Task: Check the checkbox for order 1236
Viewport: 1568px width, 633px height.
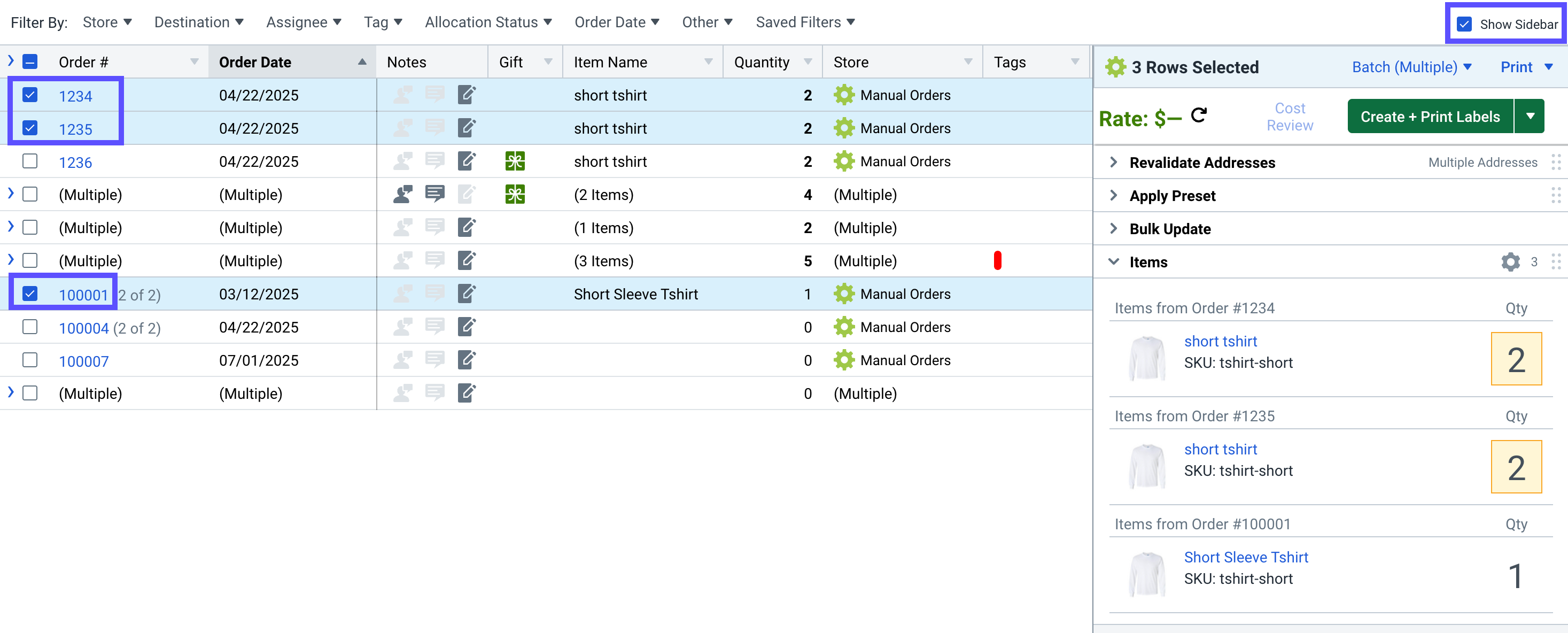Action: coord(30,161)
